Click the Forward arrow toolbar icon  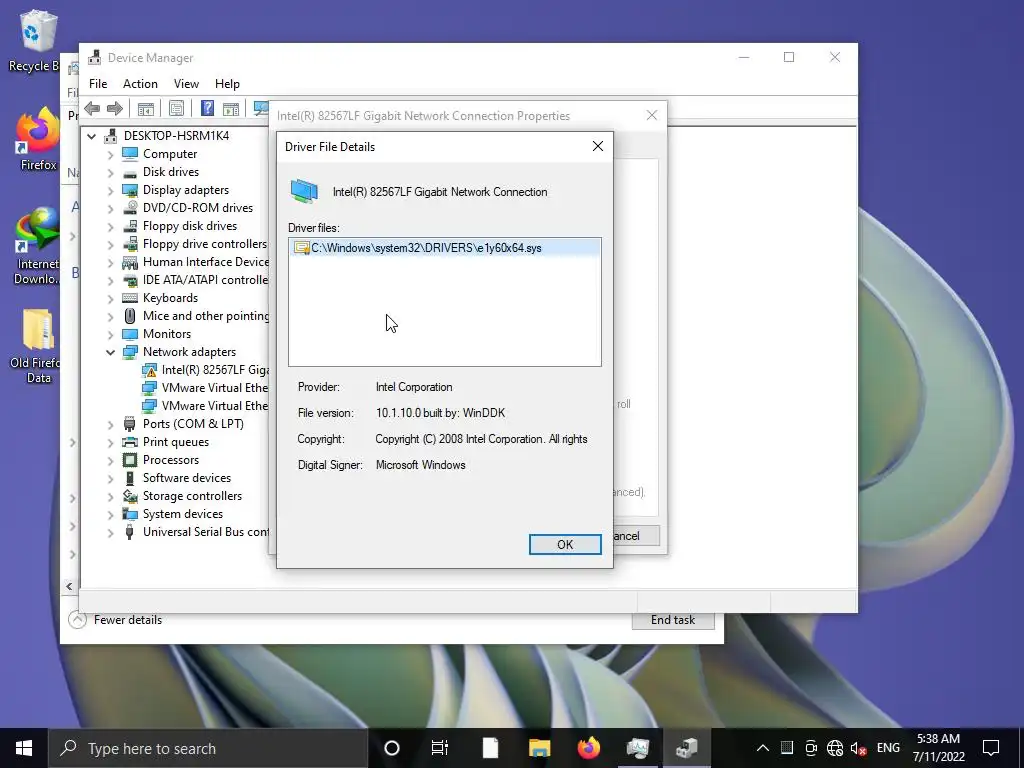[115, 108]
